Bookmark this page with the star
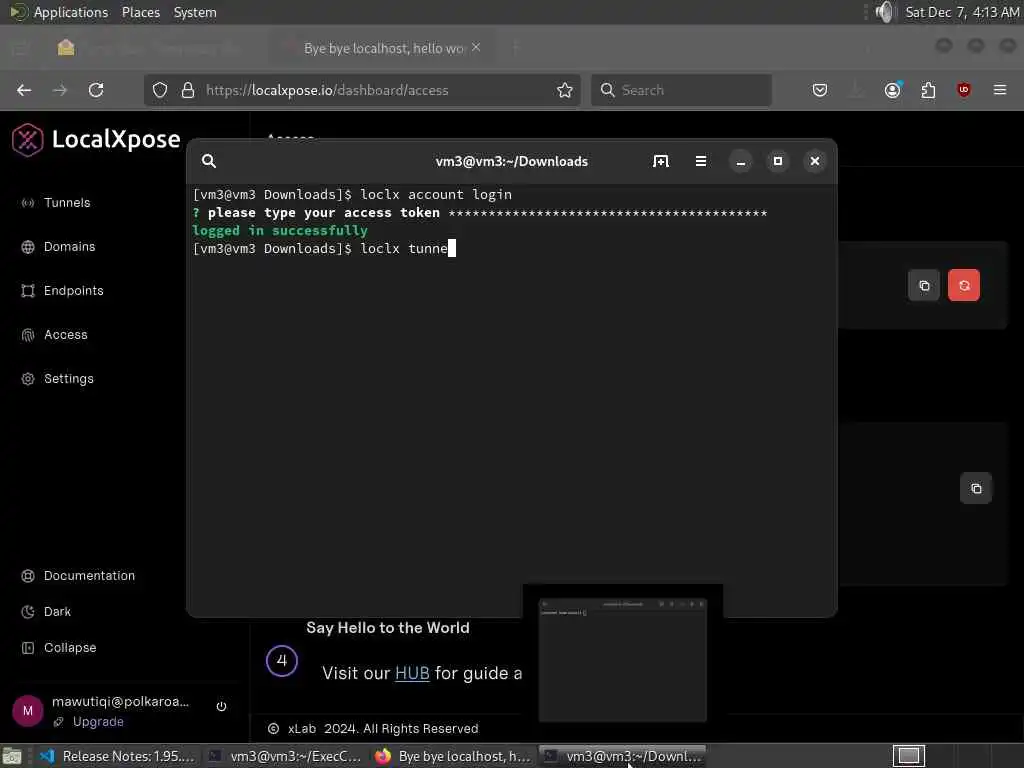Viewport: 1024px width, 768px height. [x=565, y=90]
